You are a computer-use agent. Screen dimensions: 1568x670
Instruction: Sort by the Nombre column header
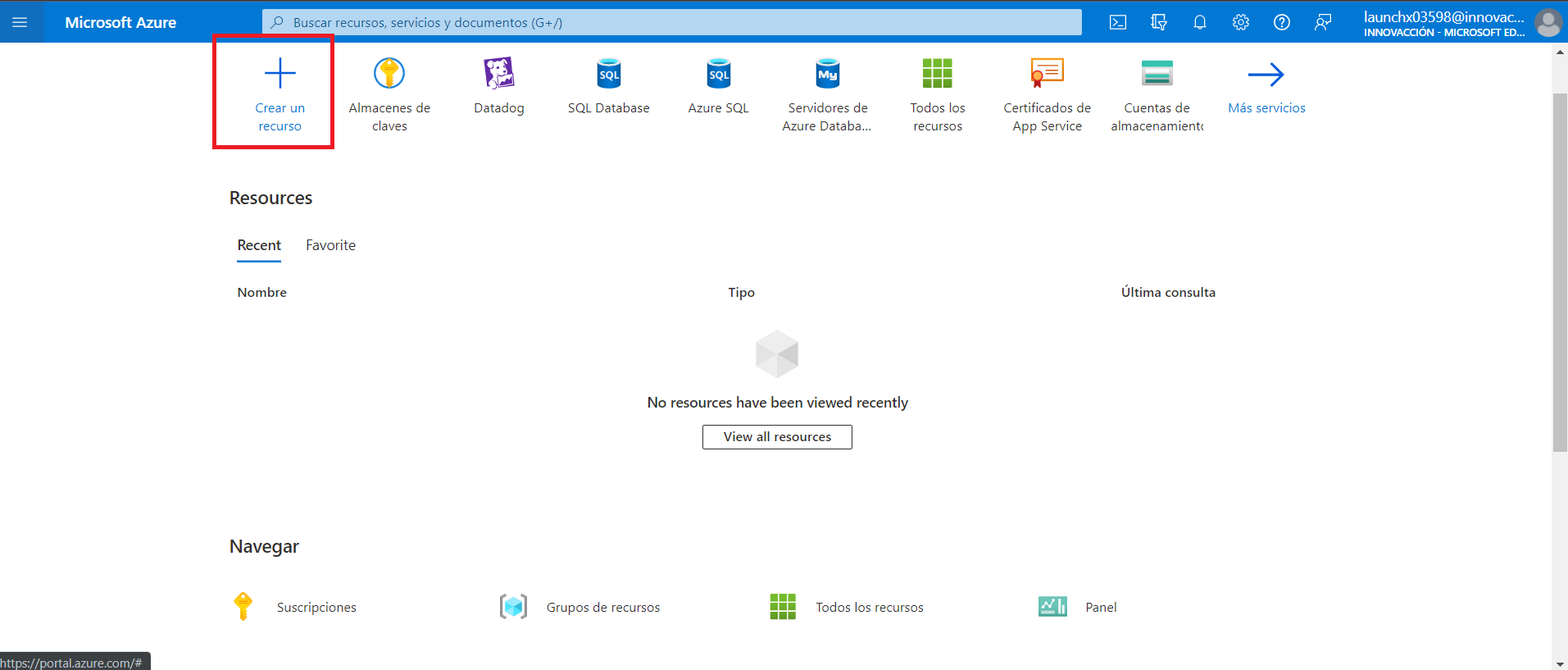point(262,293)
